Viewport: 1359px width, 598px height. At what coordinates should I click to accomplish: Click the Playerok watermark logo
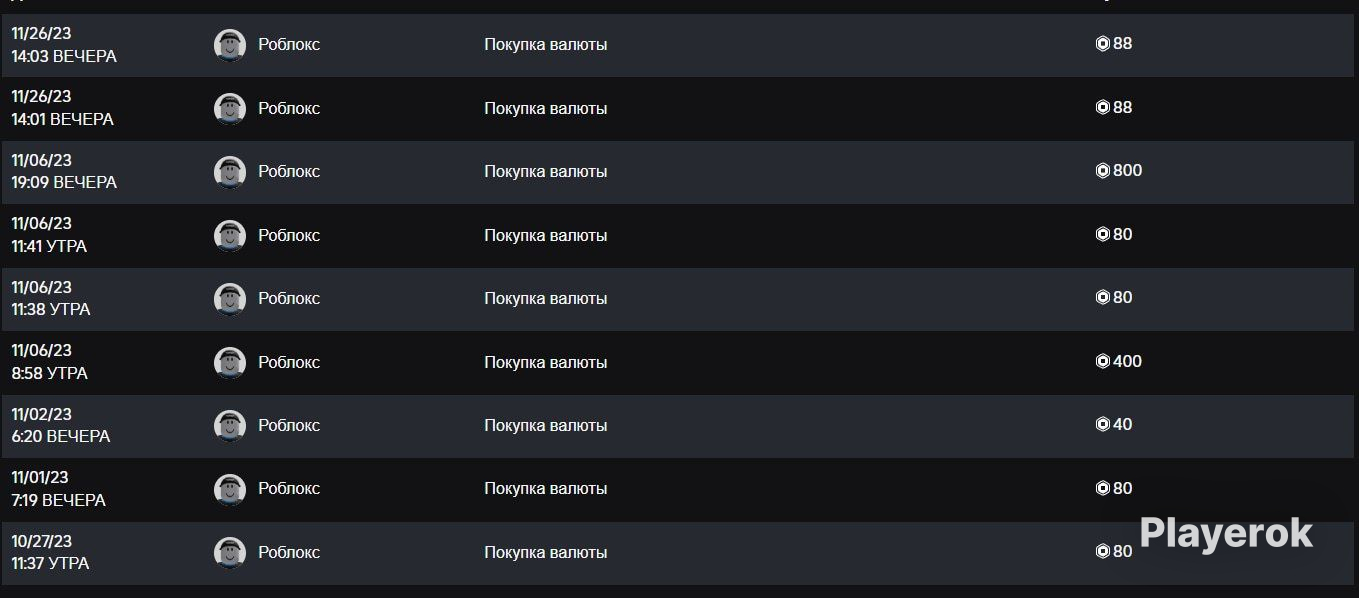tap(1226, 534)
